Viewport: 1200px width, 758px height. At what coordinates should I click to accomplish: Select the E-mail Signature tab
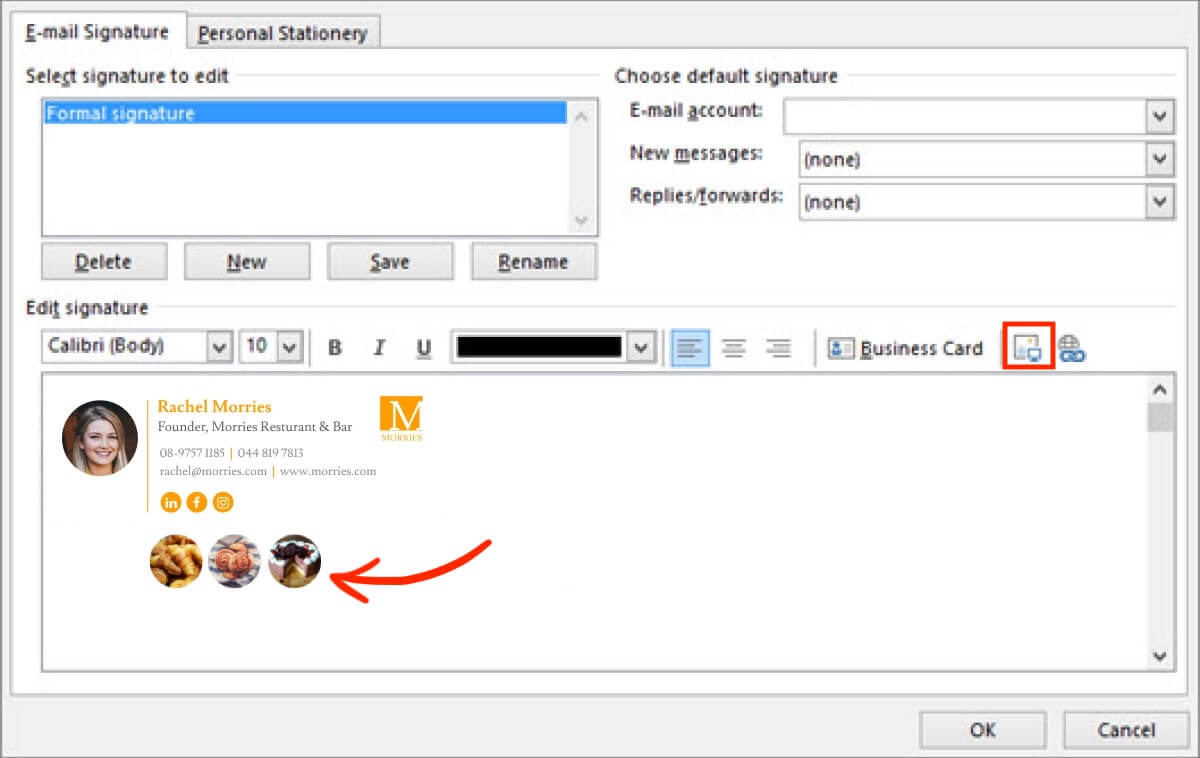click(x=95, y=31)
